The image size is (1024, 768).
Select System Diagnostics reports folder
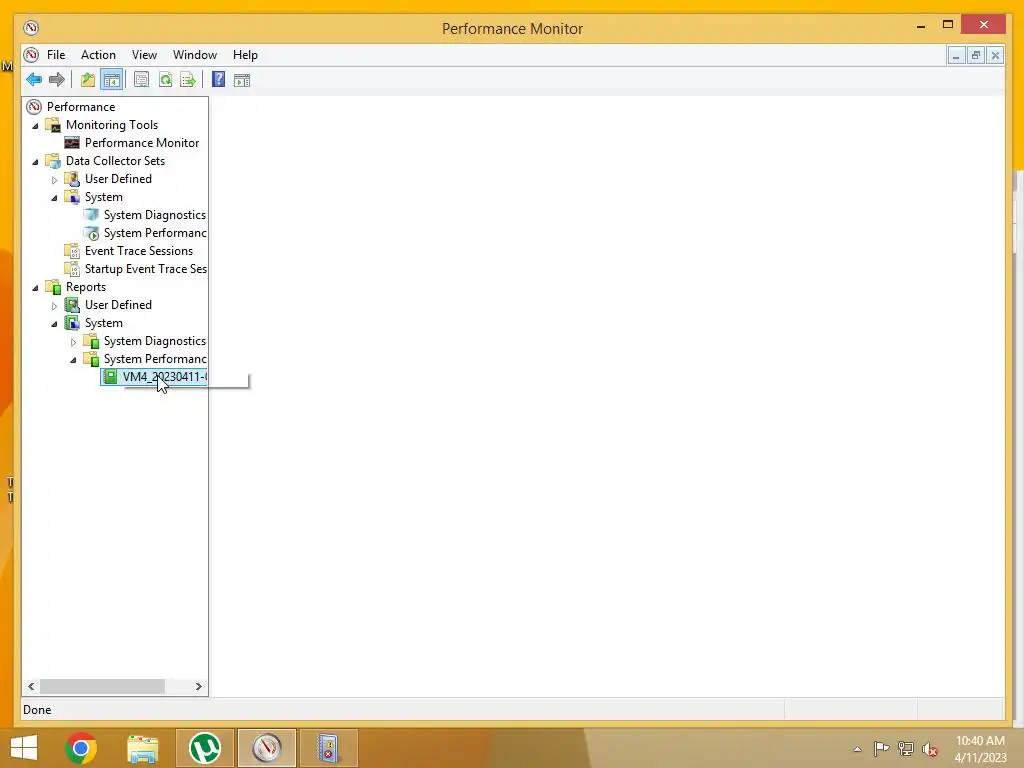tap(155, 341)
